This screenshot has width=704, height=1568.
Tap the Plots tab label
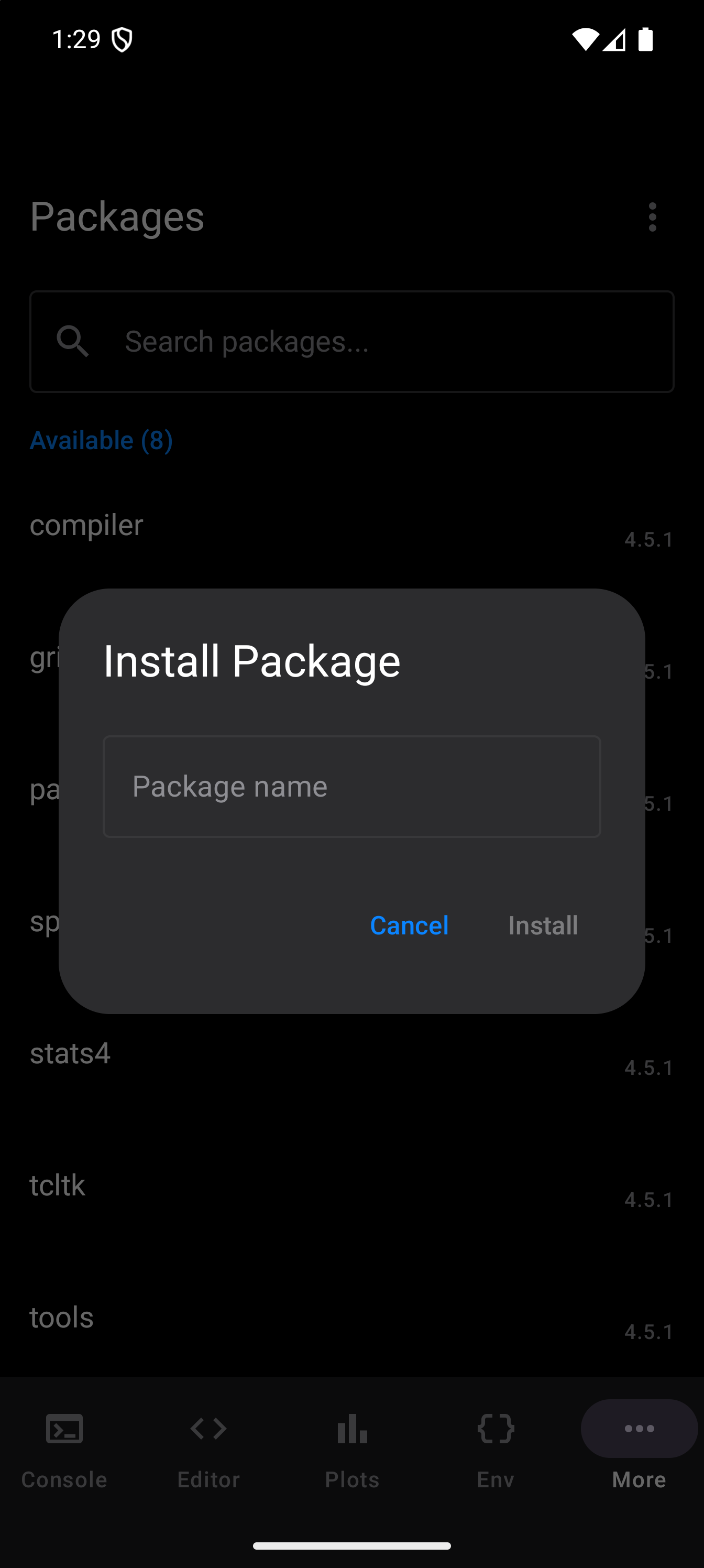[353, 1479]
